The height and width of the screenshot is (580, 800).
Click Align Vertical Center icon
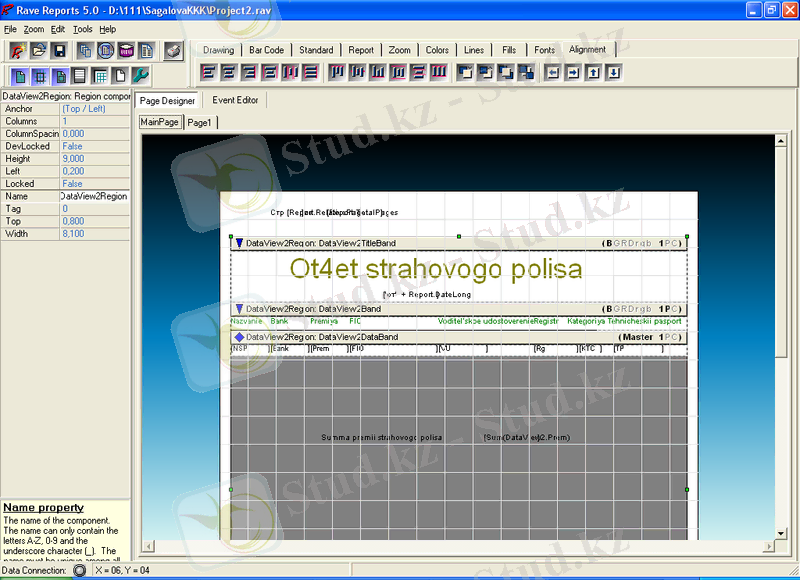357,72
